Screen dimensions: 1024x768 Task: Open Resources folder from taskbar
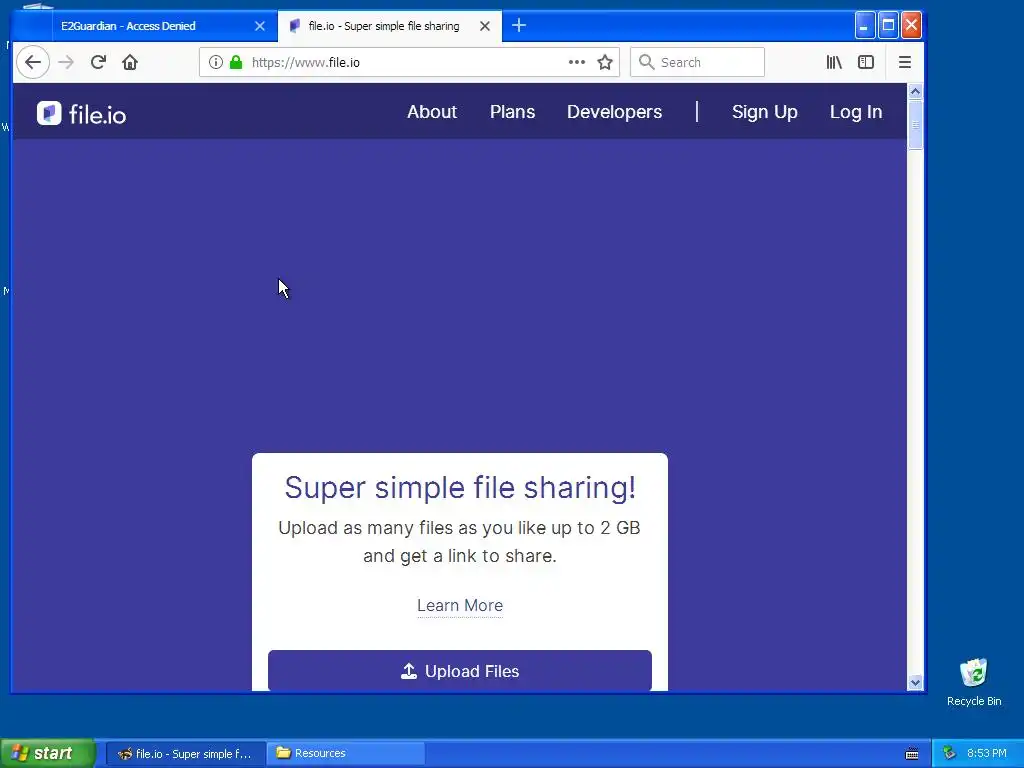click(x=346, y=754)
